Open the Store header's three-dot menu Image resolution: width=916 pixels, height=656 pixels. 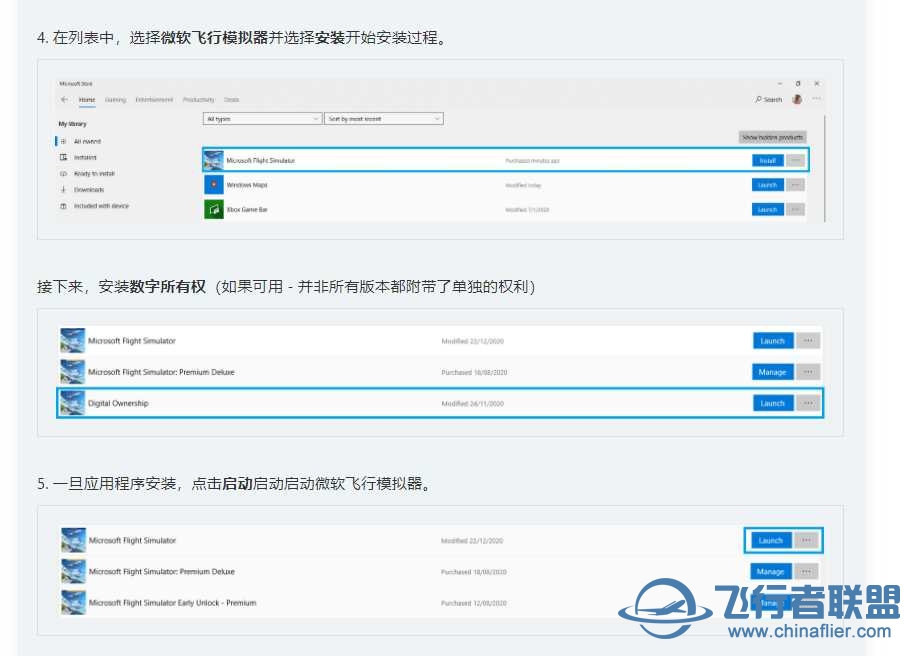coord(816,99)
